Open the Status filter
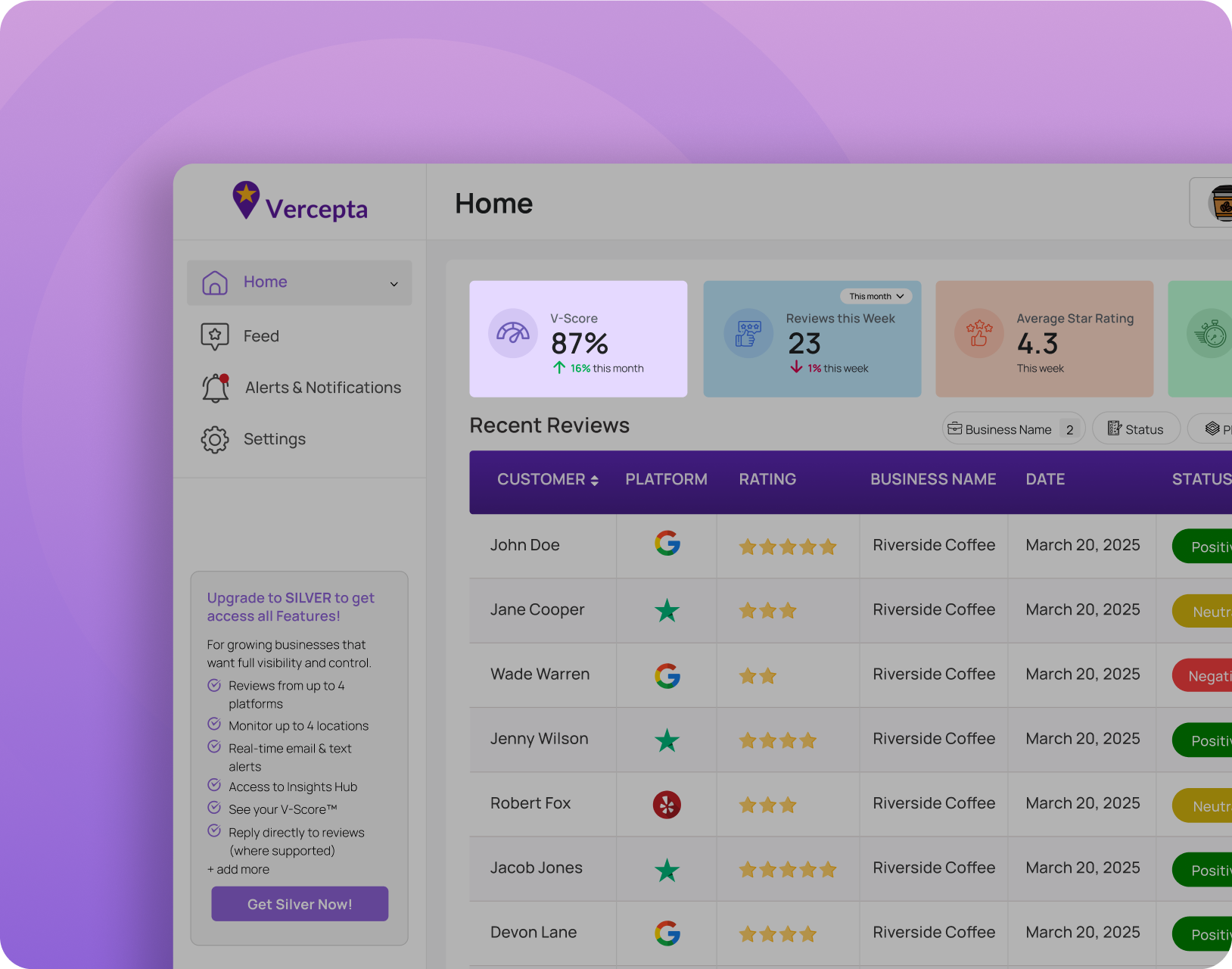1232x969 pixels. click(x=1136, y=428)
